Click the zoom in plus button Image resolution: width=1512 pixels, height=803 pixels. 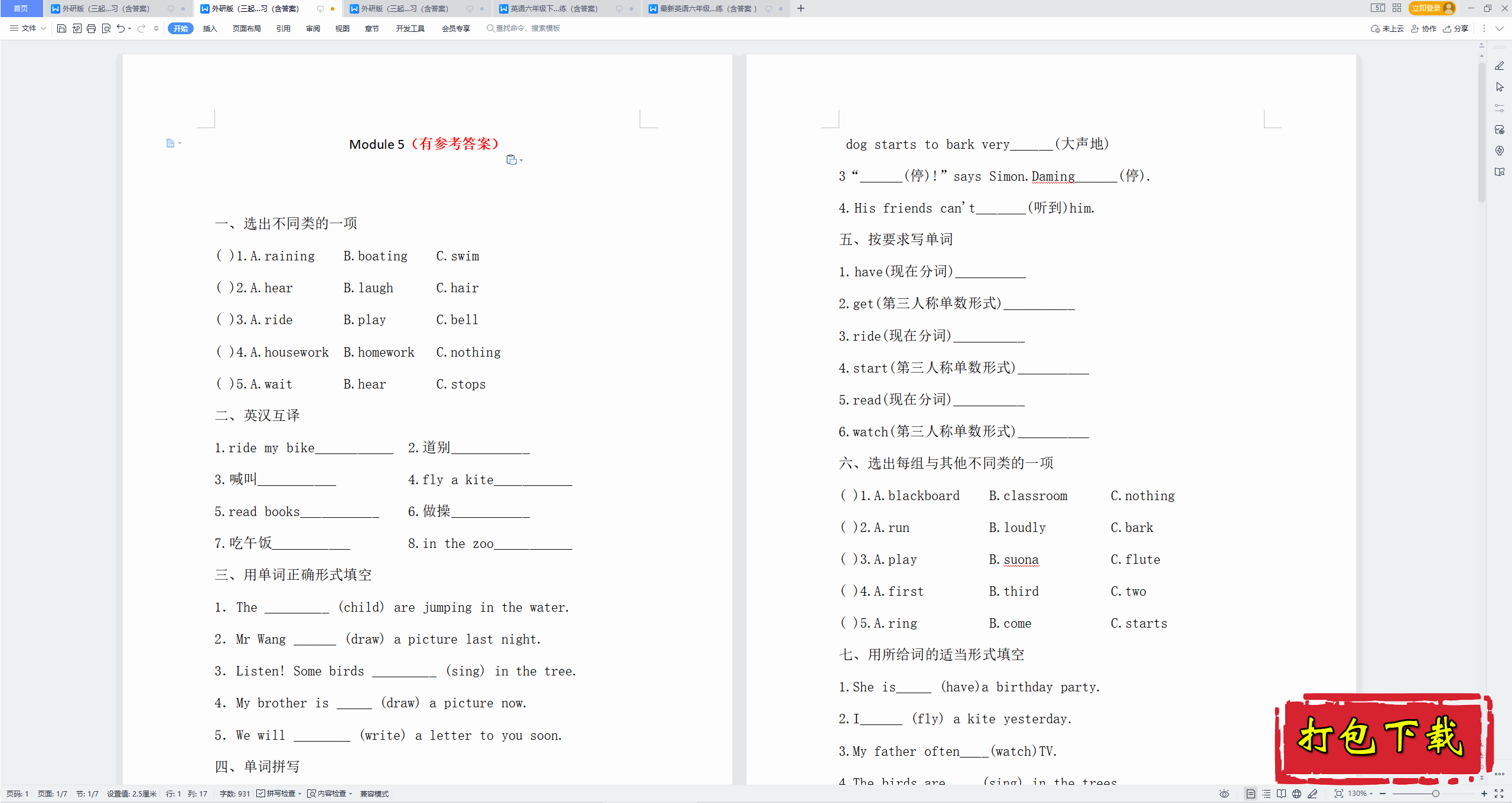click(1484, 794)
